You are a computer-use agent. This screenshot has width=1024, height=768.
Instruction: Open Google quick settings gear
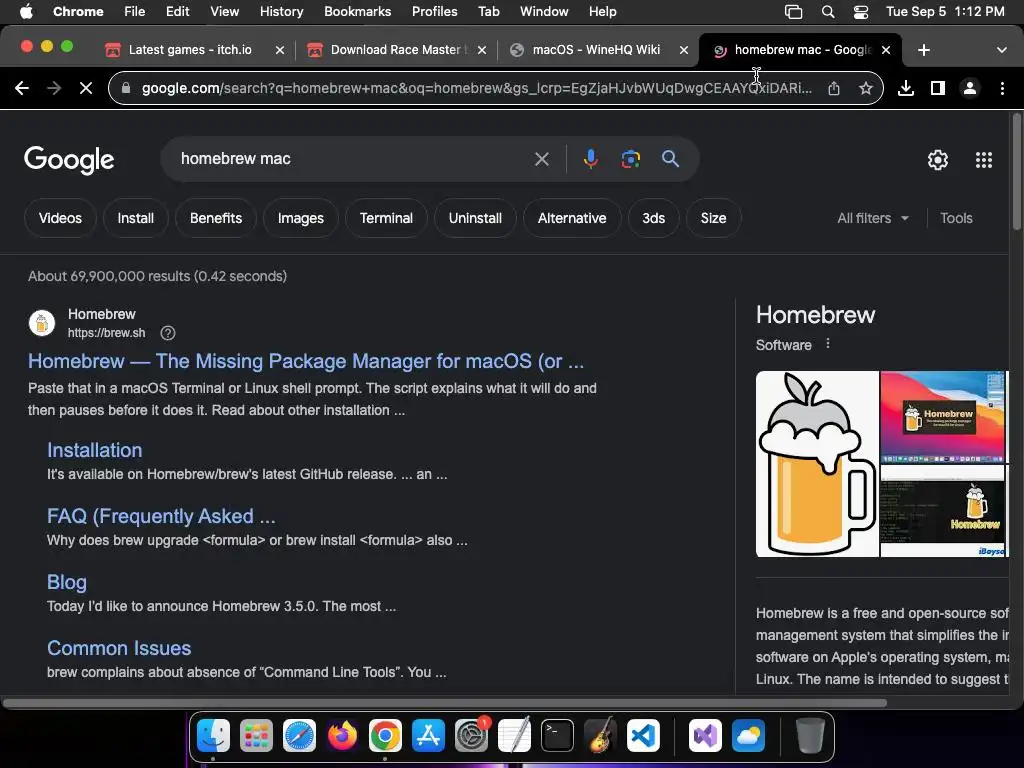[x=938, y=160]
